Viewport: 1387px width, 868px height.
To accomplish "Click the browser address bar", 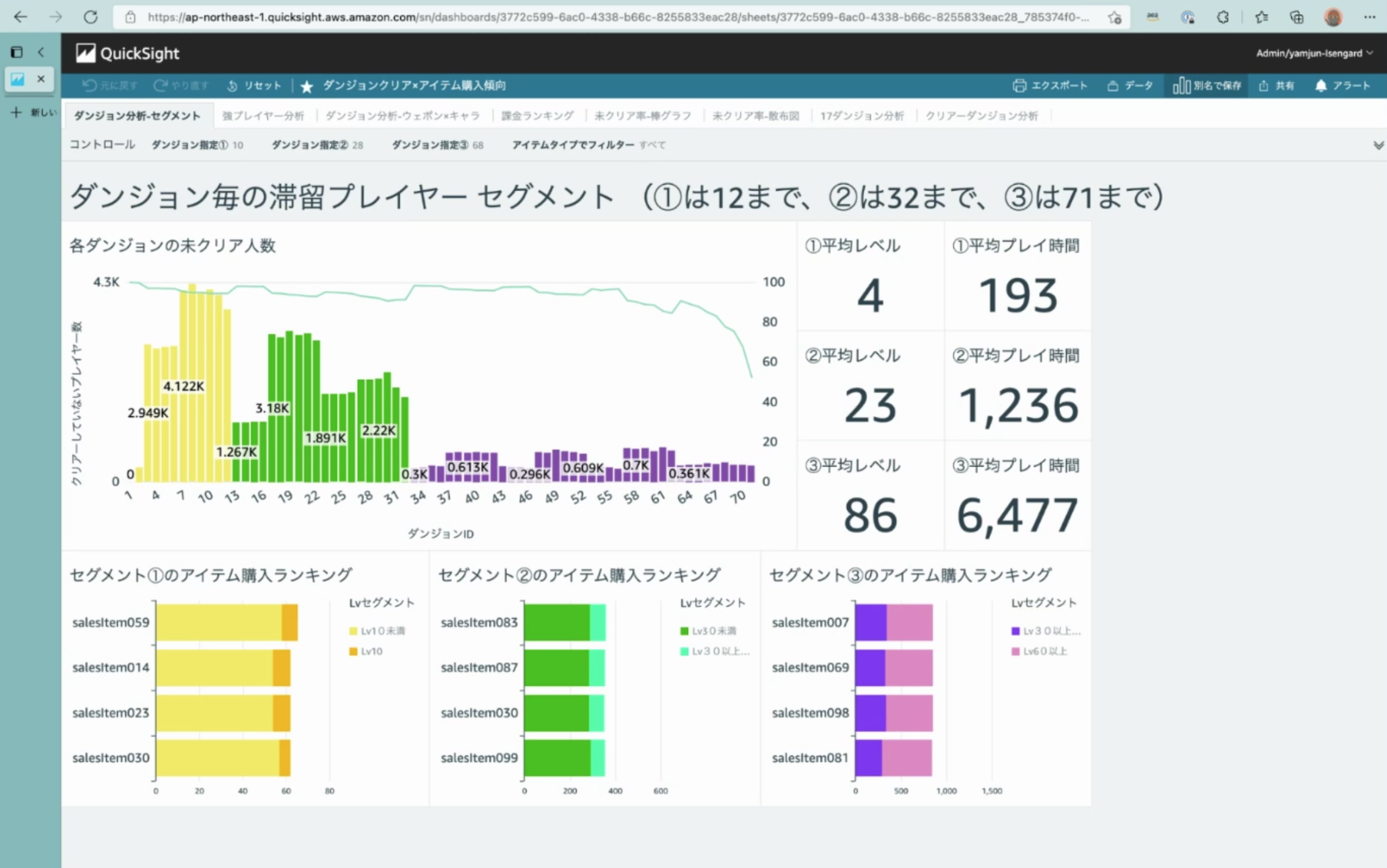I will [x=616, y=17].
